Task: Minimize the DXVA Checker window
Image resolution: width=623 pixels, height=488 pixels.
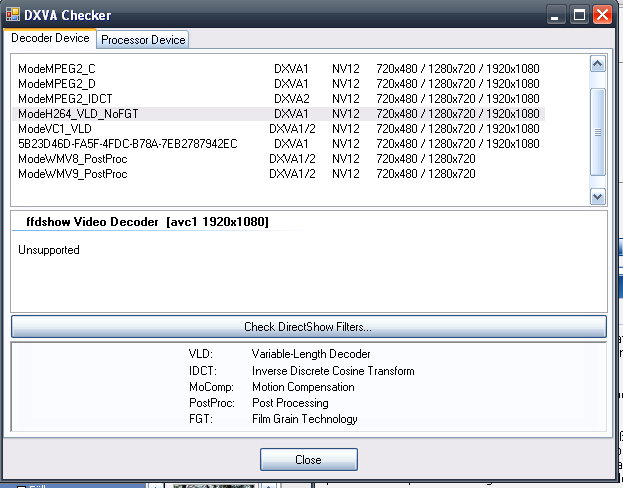Action: tap(555, 15)
